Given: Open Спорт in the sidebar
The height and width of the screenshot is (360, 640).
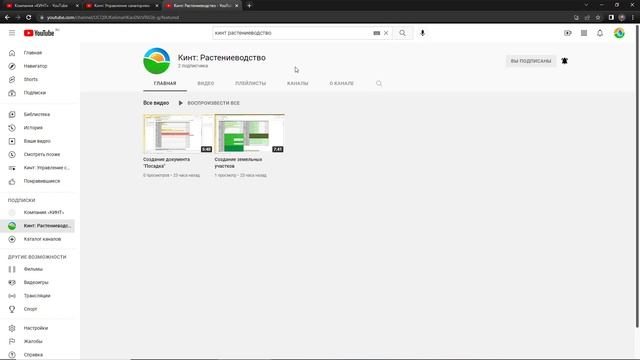Looking at the screenshot, I should pyautogui.click(x=37, y=309).
